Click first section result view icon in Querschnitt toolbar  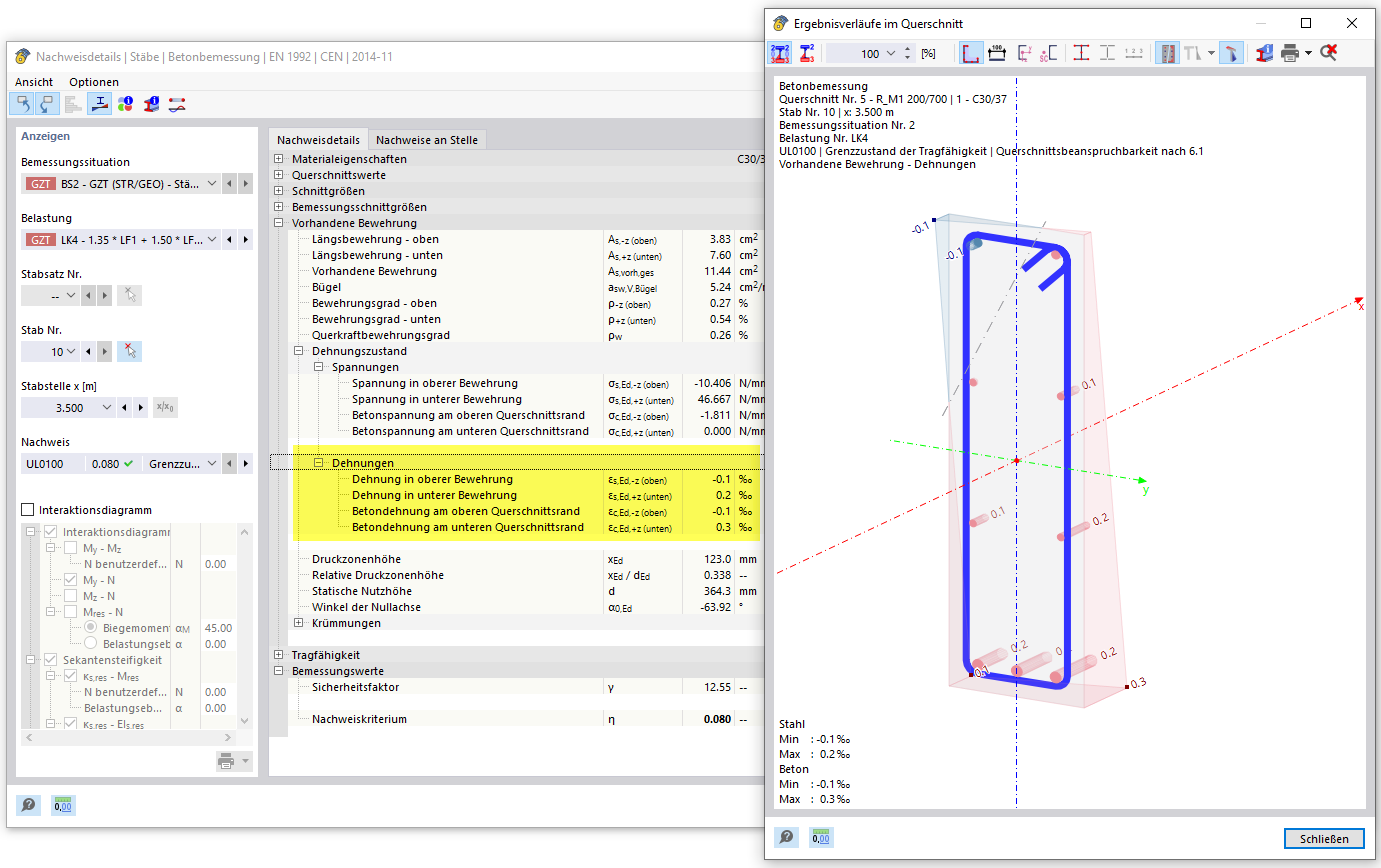coord(780,53)
